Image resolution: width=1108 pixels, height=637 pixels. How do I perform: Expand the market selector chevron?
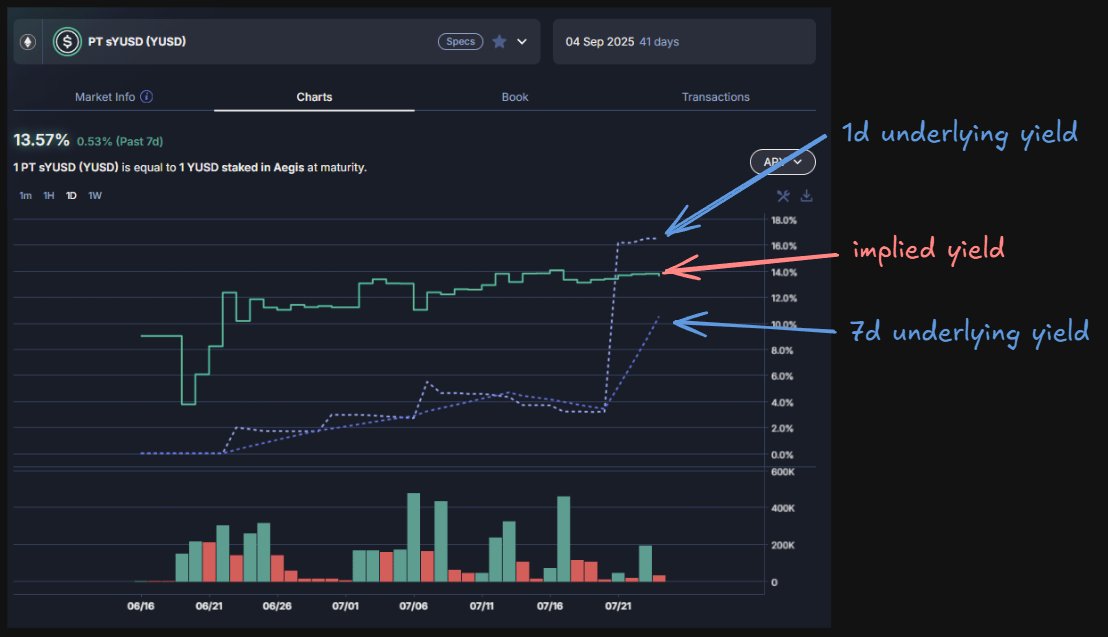pos(522,42)
